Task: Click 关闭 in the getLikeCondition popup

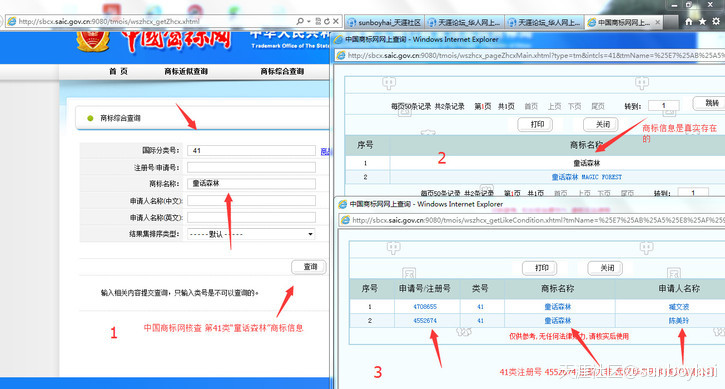Action: click(605, 268)
